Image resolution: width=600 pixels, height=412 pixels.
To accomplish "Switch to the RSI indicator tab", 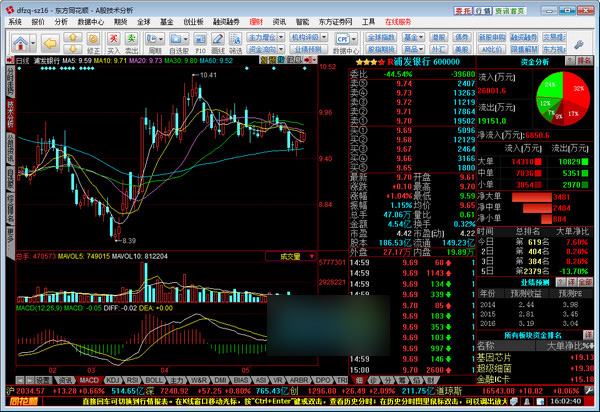I will [x=132, y=380].
